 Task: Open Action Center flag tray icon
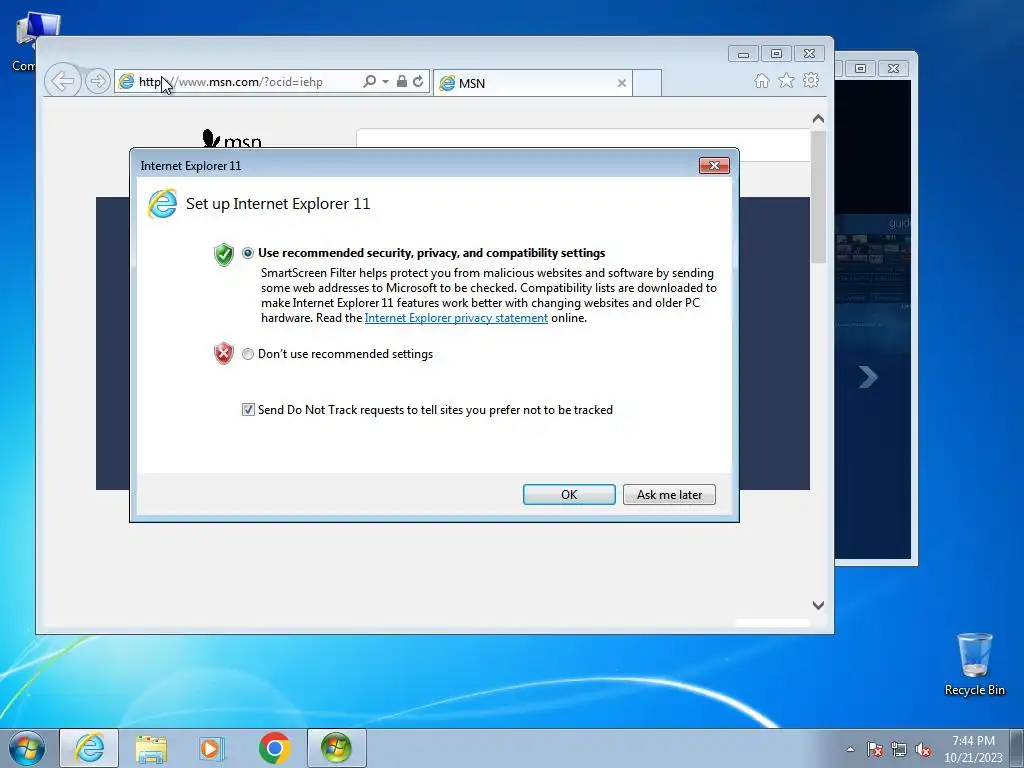[x=875, y=750]
